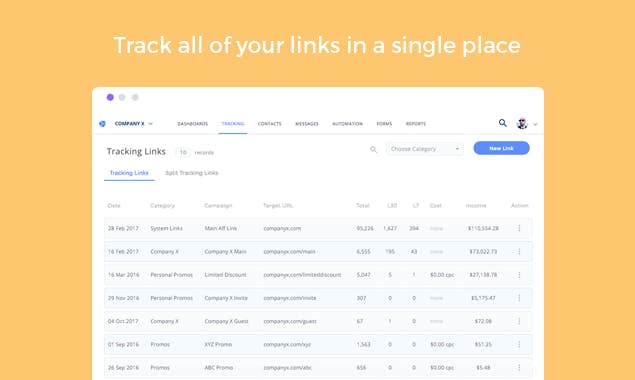The width and height of the screenshot is (635, 380).
Task: Open the Forms menu
Action: click(x=384, y=124)
